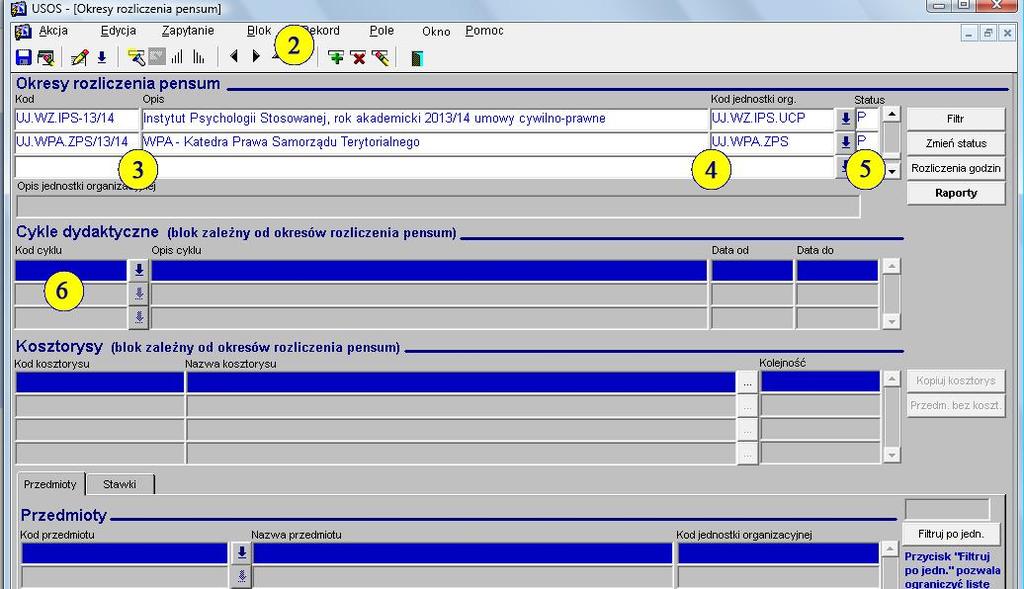Select the Kod field UJ.WPA.ZPS/13/14
The width and height of the screenshot is (1024, 589).
click(77, 142)
